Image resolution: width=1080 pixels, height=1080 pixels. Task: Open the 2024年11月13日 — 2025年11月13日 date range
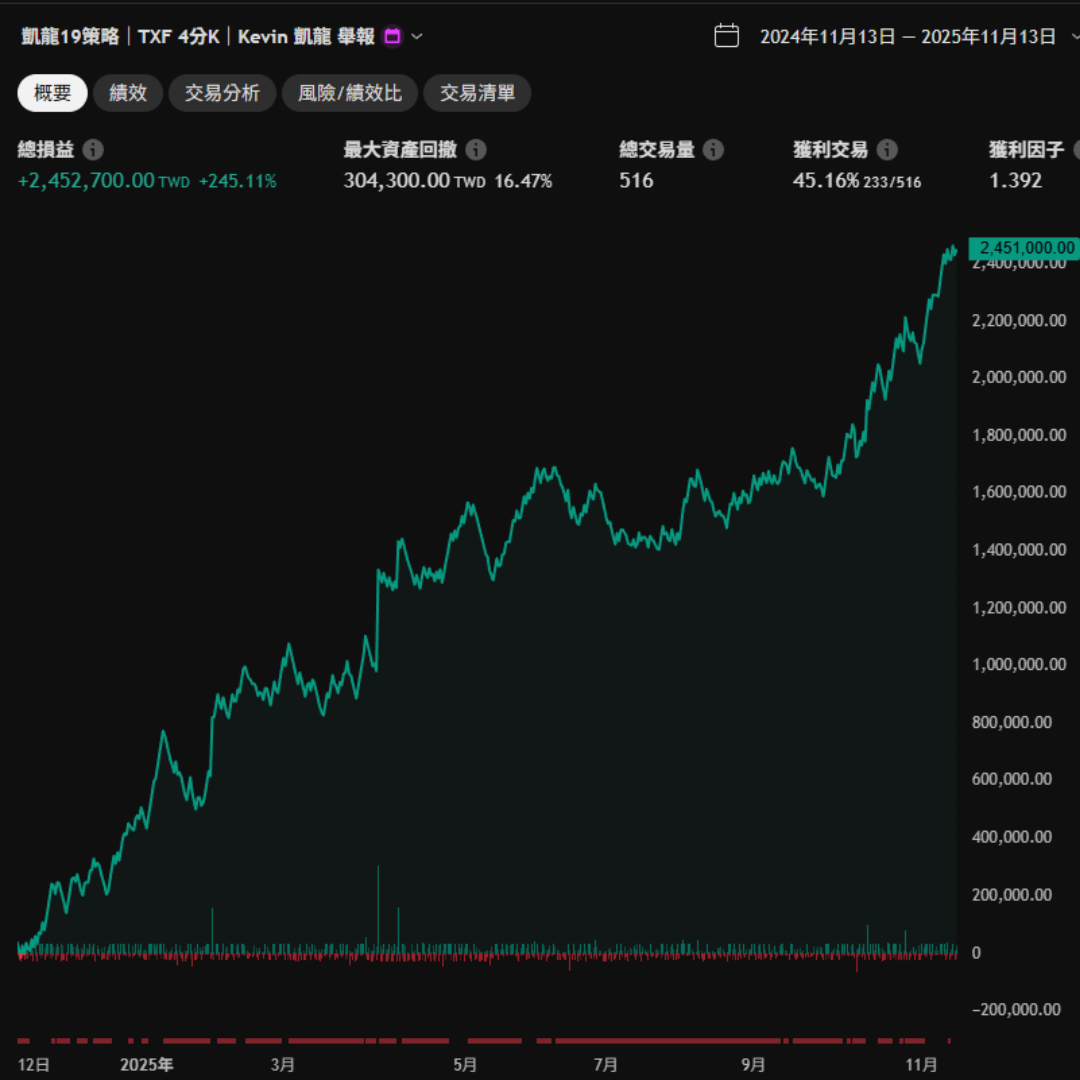coord(907,37)
